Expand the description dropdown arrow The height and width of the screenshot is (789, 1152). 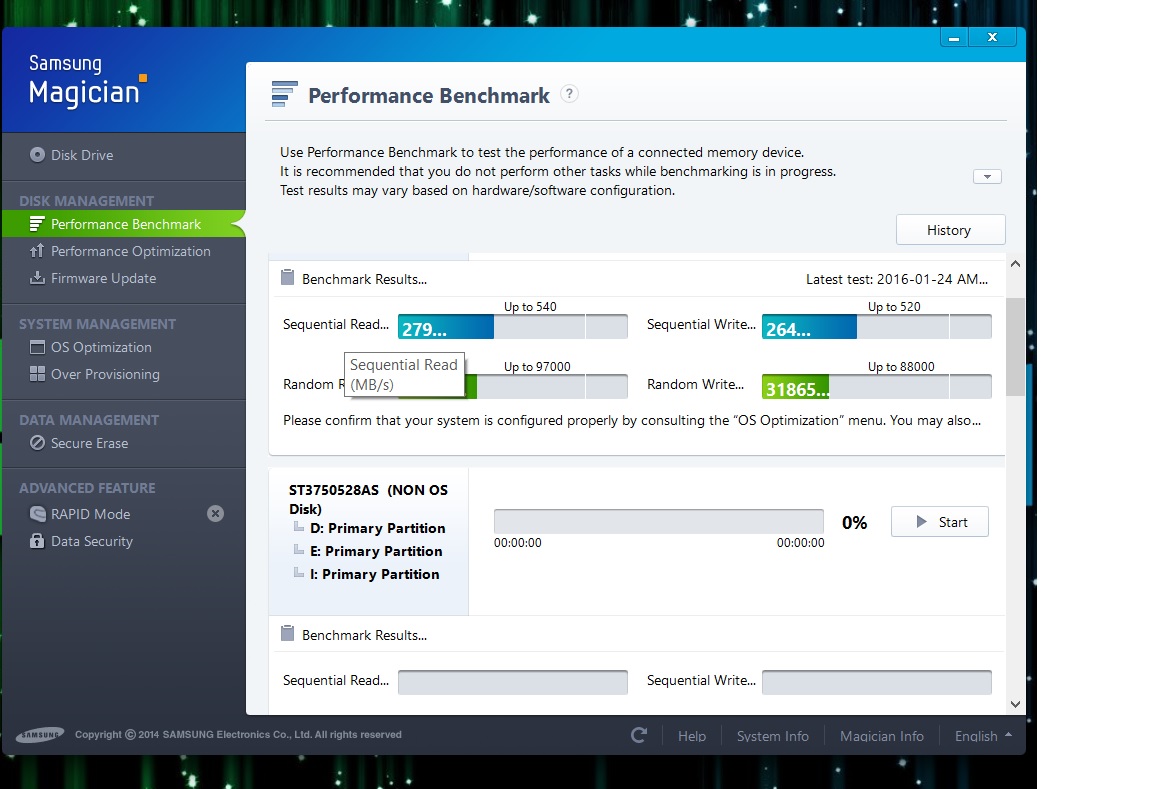click(x=987, y=176)
